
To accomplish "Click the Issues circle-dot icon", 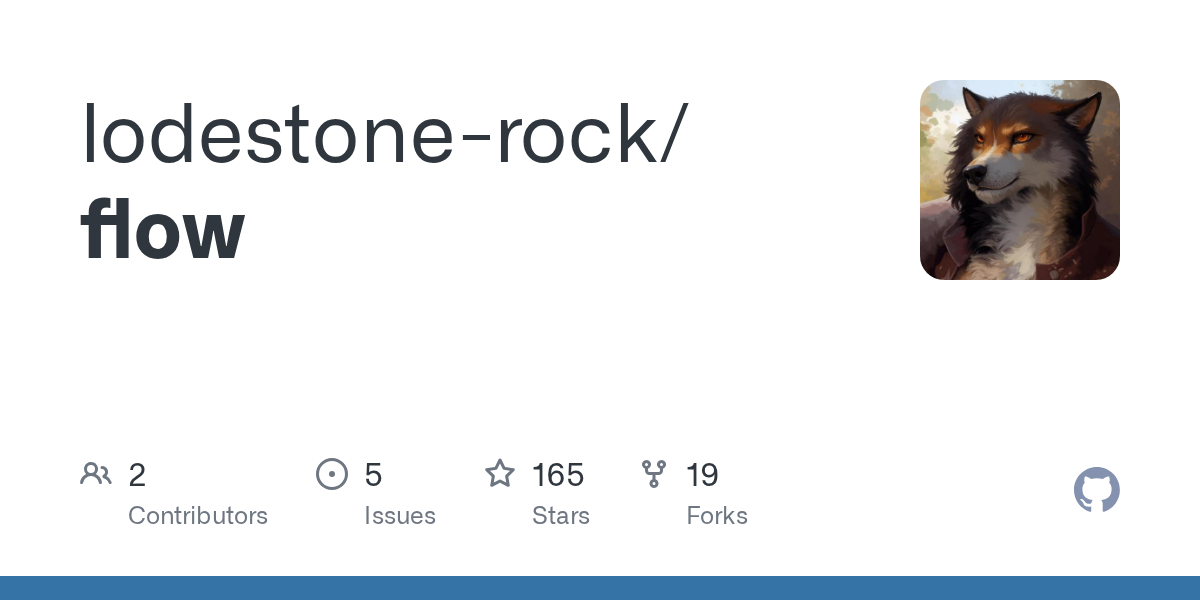I will (x=332, y=474).
